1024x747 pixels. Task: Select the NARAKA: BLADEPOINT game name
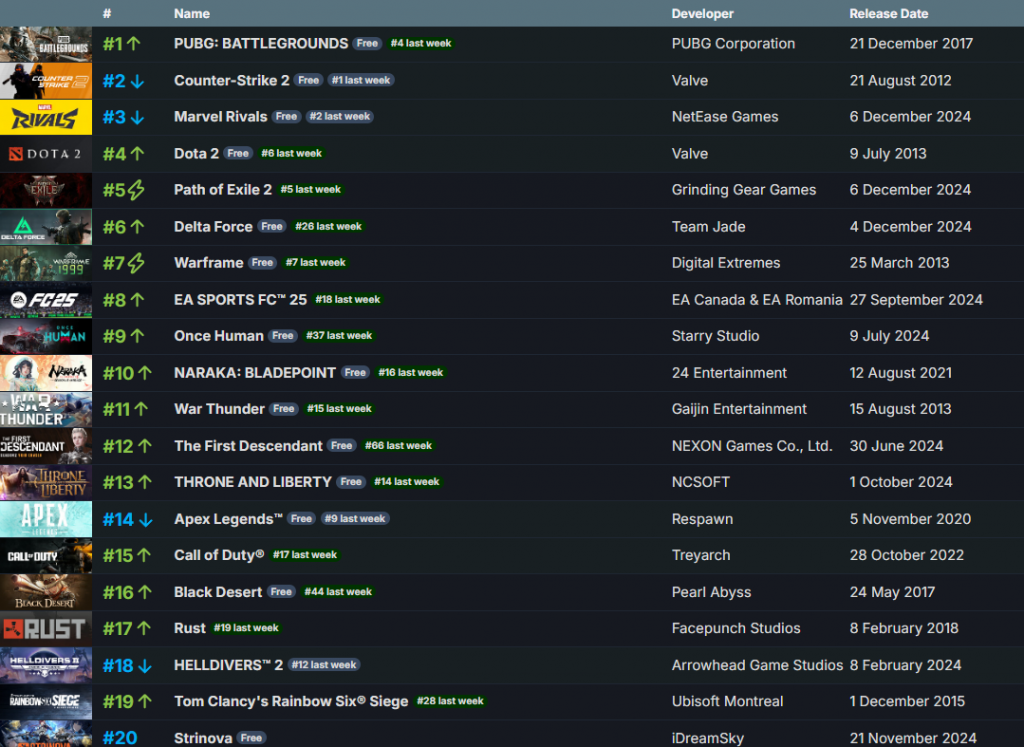click(x=255, y=373)
